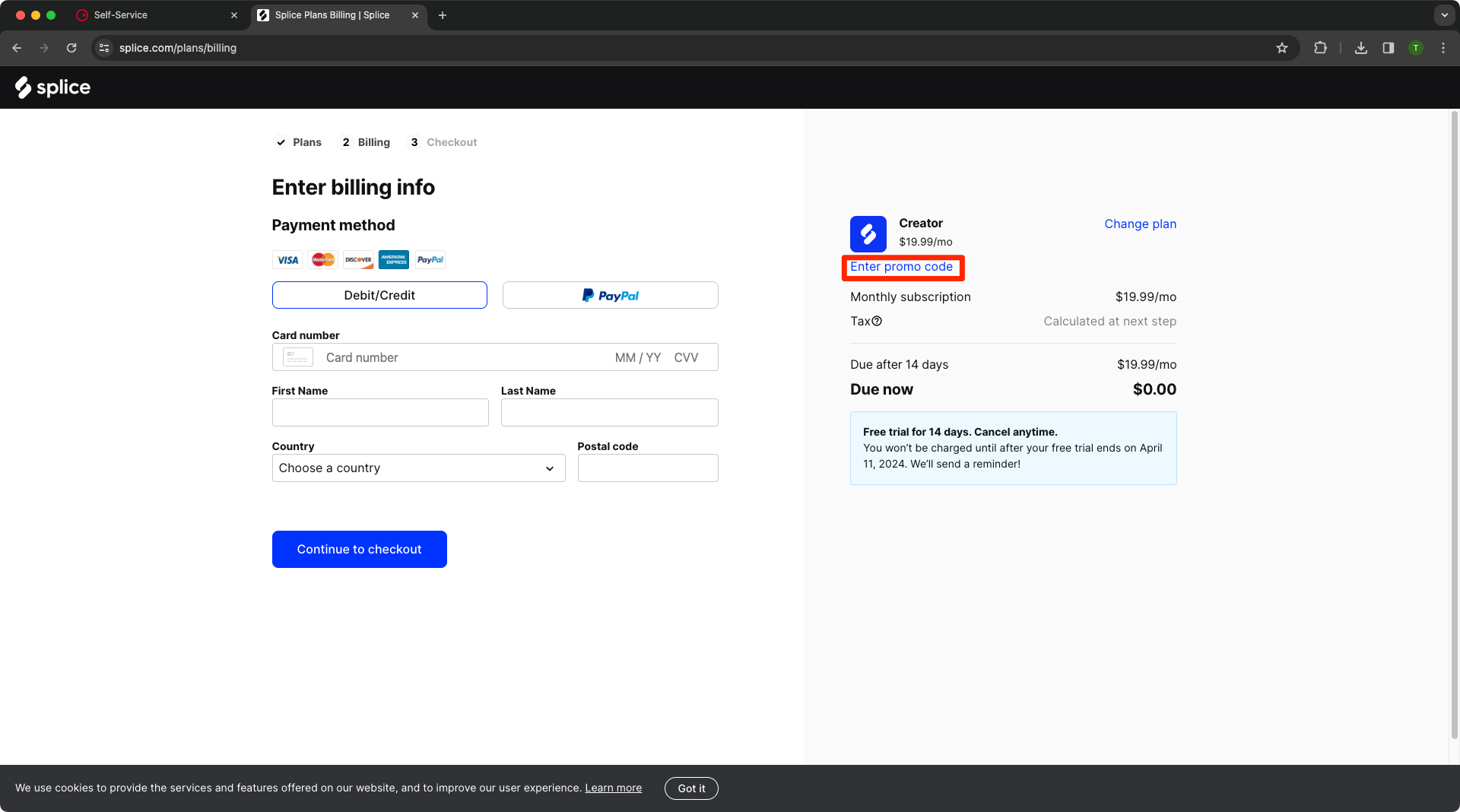Click the Creator plan Splice icon
This screenshot has width=1460, height=812.
[868, 234]
